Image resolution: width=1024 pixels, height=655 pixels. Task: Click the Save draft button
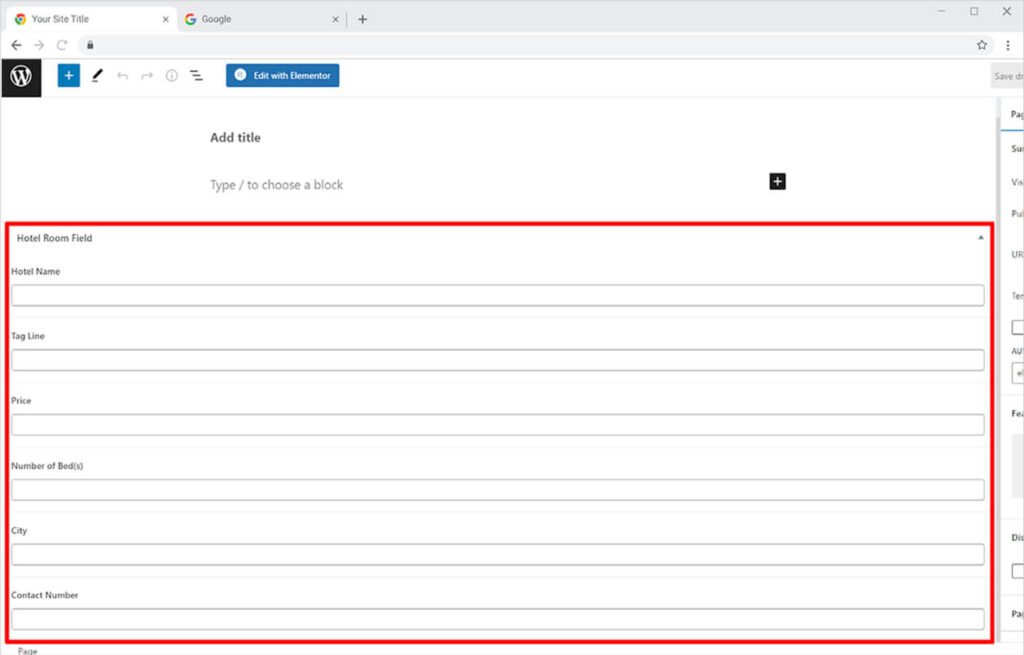coord(1007,76)
